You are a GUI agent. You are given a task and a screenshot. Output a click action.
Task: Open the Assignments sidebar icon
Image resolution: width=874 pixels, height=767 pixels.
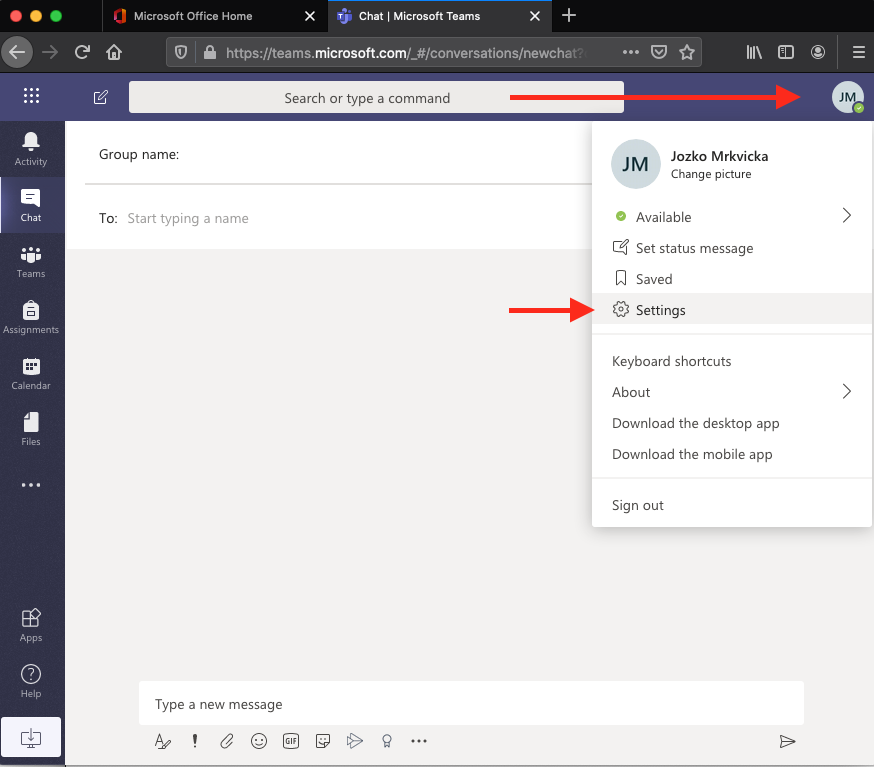click(31, 317)
